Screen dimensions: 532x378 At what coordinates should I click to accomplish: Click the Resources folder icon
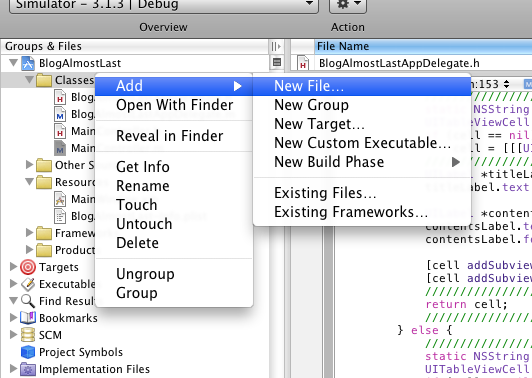pyautogui.click(x=44, y=183)
